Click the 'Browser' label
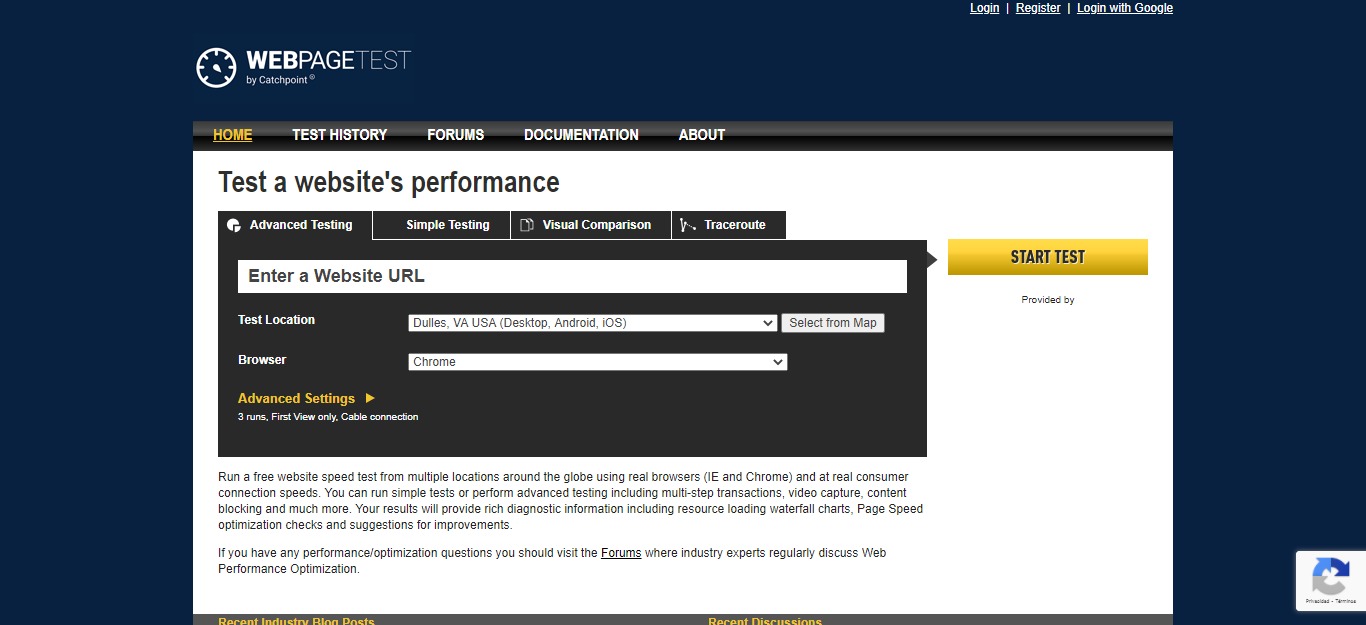This screenshot has width=1366, height=625. tap(262, 360)
